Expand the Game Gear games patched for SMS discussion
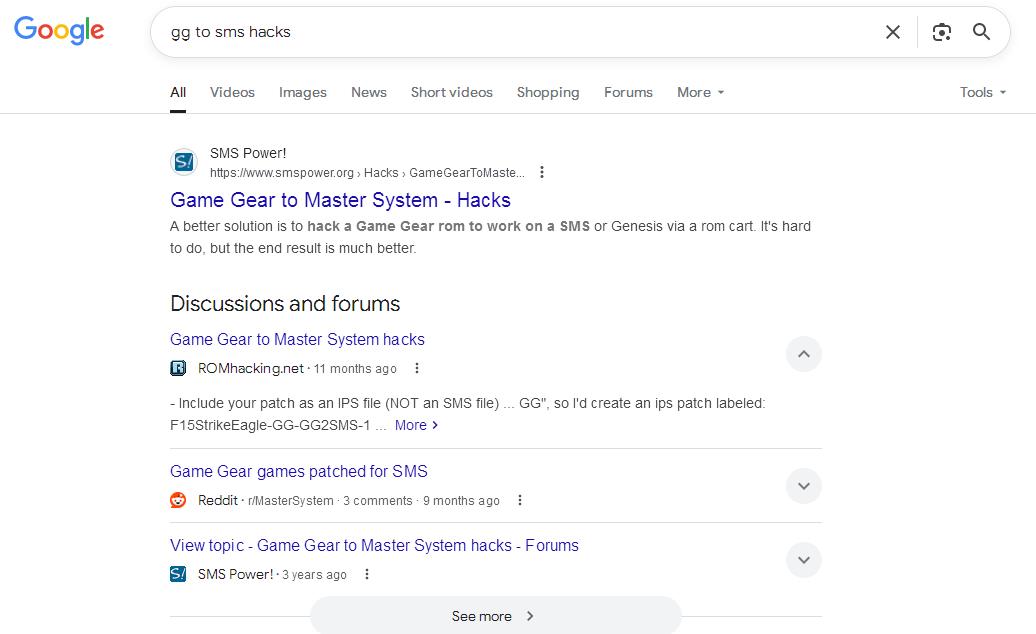Viewport: 1036px width, 634px height. pos(803,486)
